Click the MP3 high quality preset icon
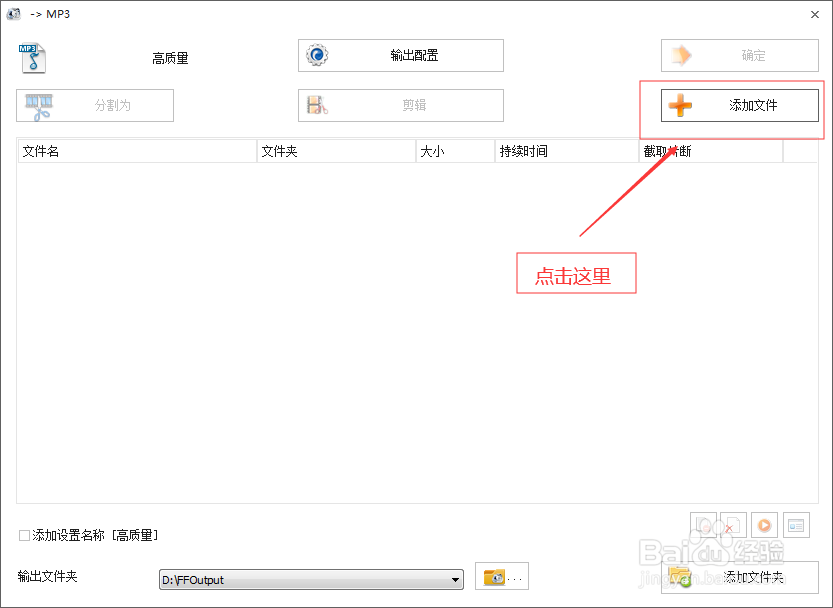Screen dimensions: 833x608 (32, 57)
